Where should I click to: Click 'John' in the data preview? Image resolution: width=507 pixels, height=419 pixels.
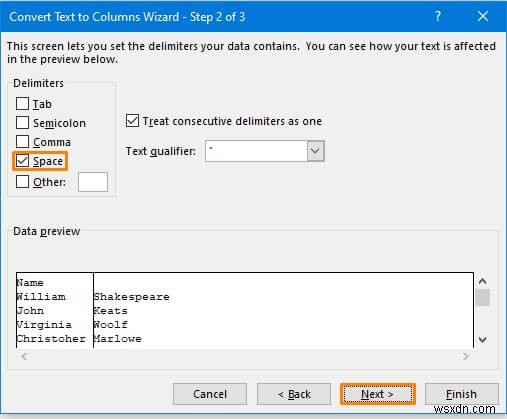[x=30, y=311]
